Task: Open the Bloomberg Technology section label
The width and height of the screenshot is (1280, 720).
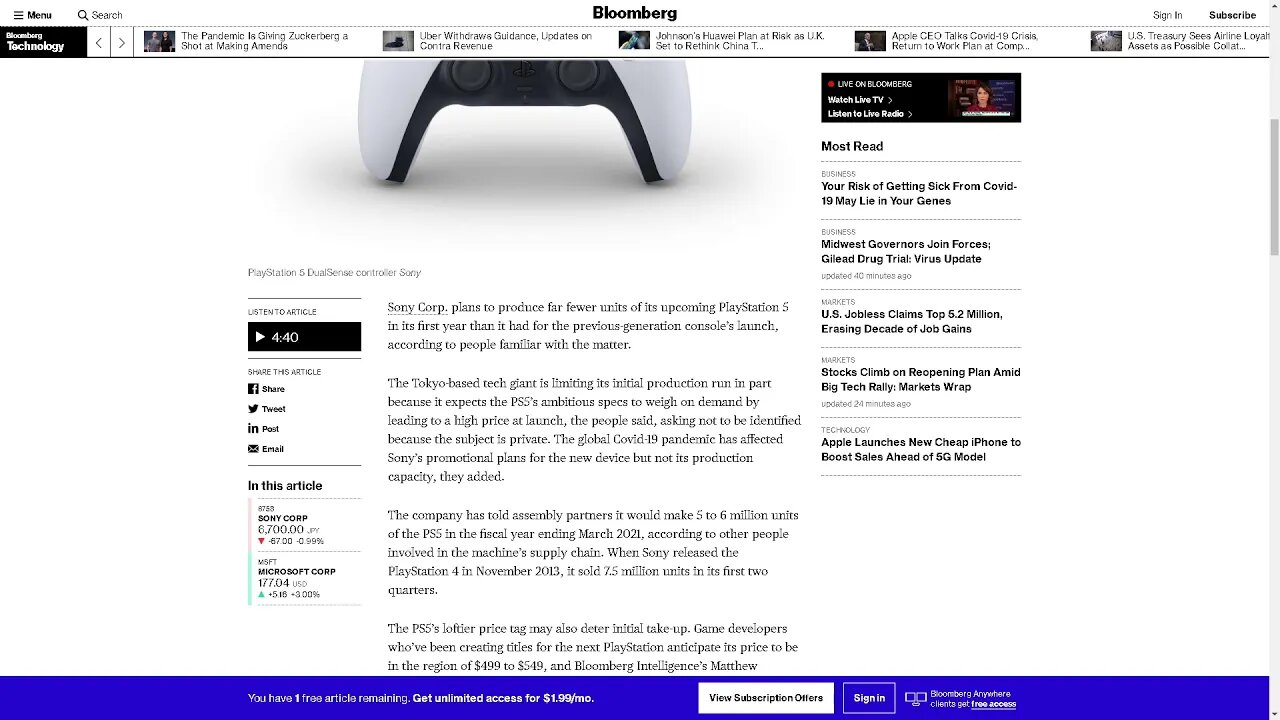Action: [43, 42]
